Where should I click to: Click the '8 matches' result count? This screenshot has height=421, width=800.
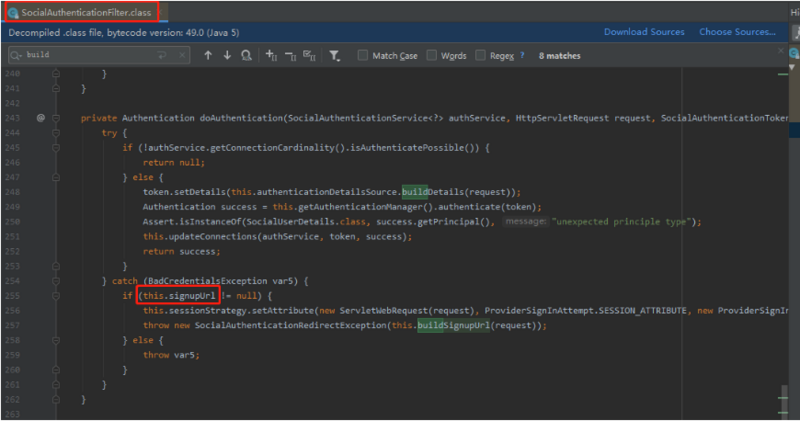pyautogui.click(x=560, y=56)
